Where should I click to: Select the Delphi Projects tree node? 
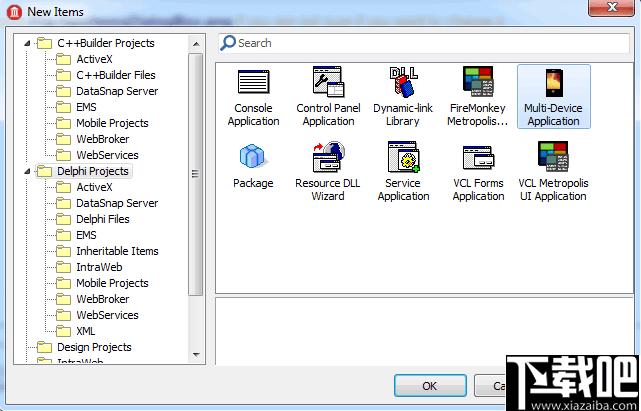83,171
